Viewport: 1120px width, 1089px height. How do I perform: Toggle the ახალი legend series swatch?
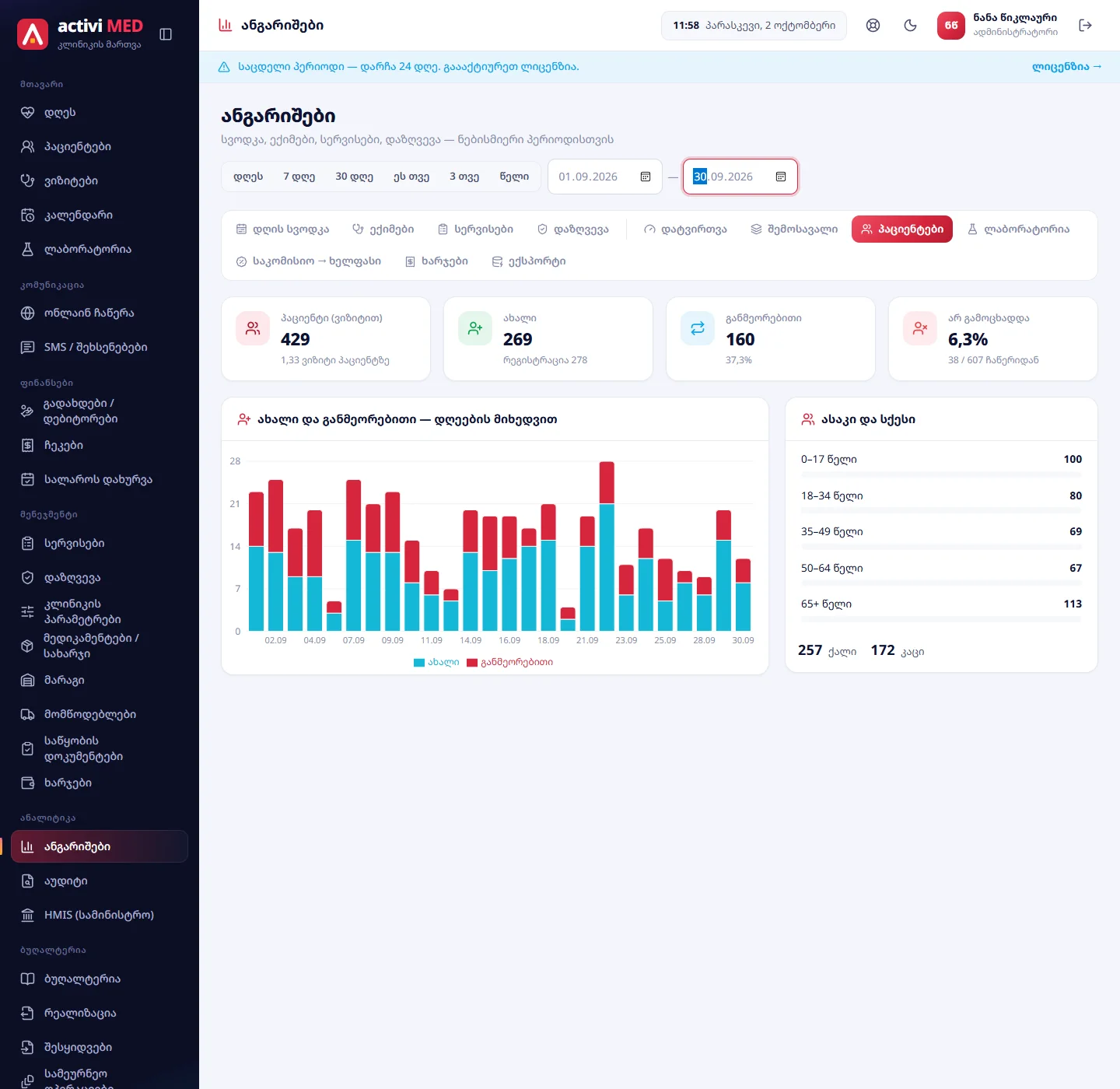click(x=419, y=663)
